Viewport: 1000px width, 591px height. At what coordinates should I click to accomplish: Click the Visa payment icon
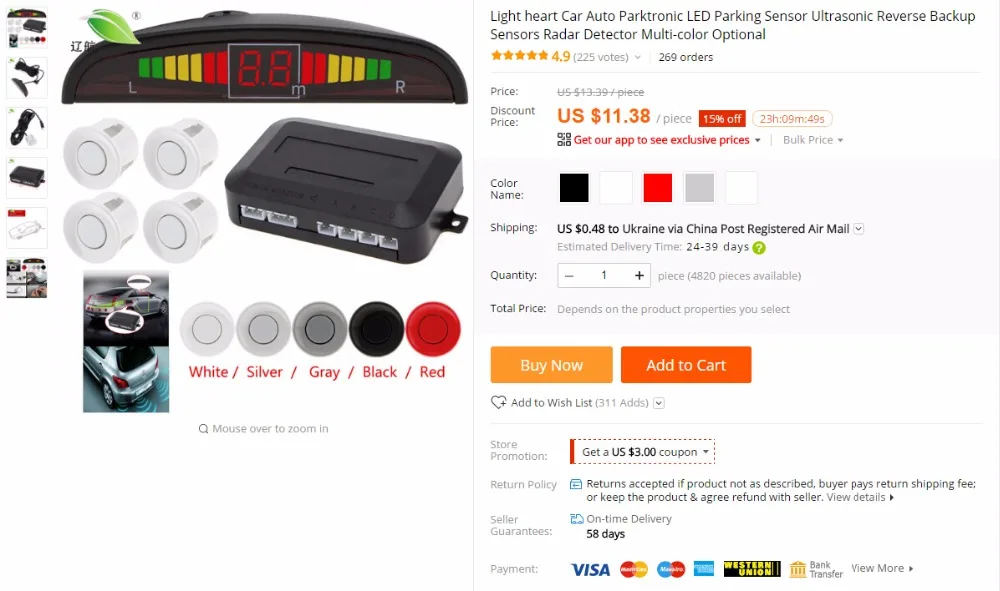590,569
